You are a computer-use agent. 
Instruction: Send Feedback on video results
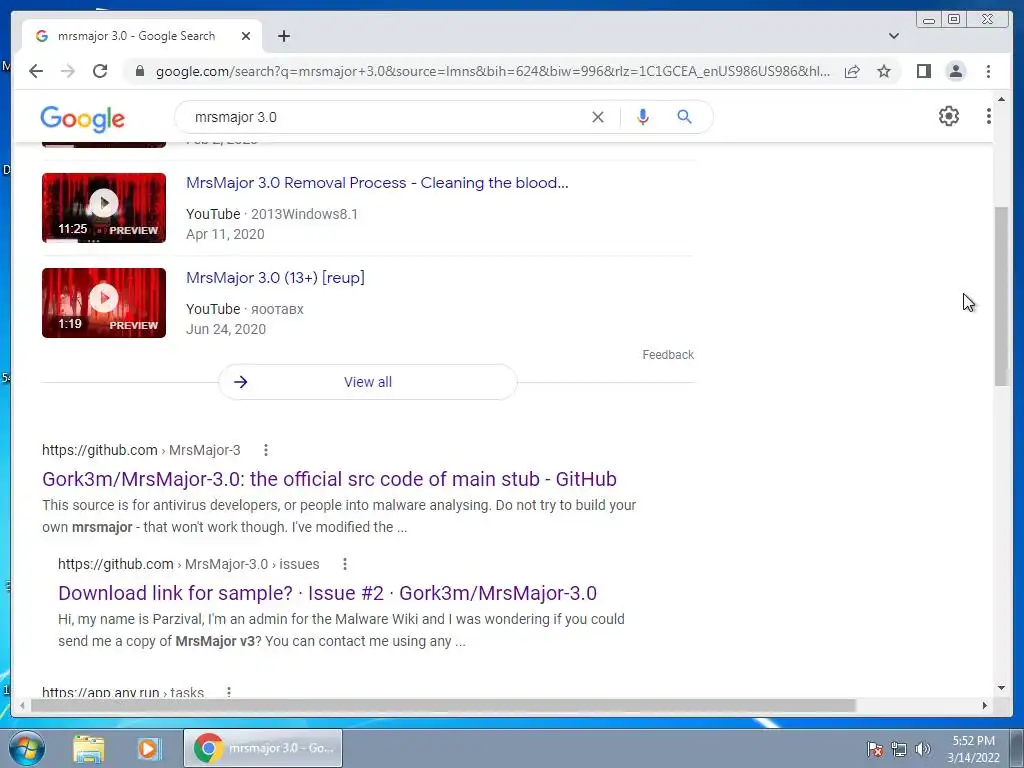point(667,355)
